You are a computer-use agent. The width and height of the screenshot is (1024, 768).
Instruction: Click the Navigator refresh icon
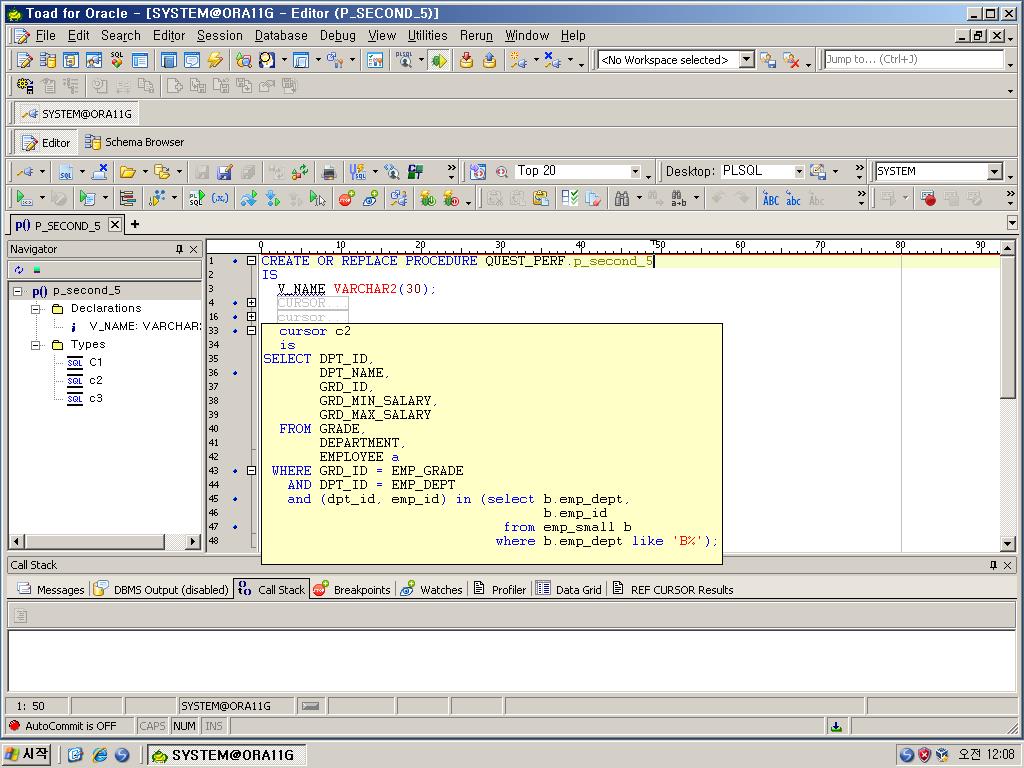point(19,270)
